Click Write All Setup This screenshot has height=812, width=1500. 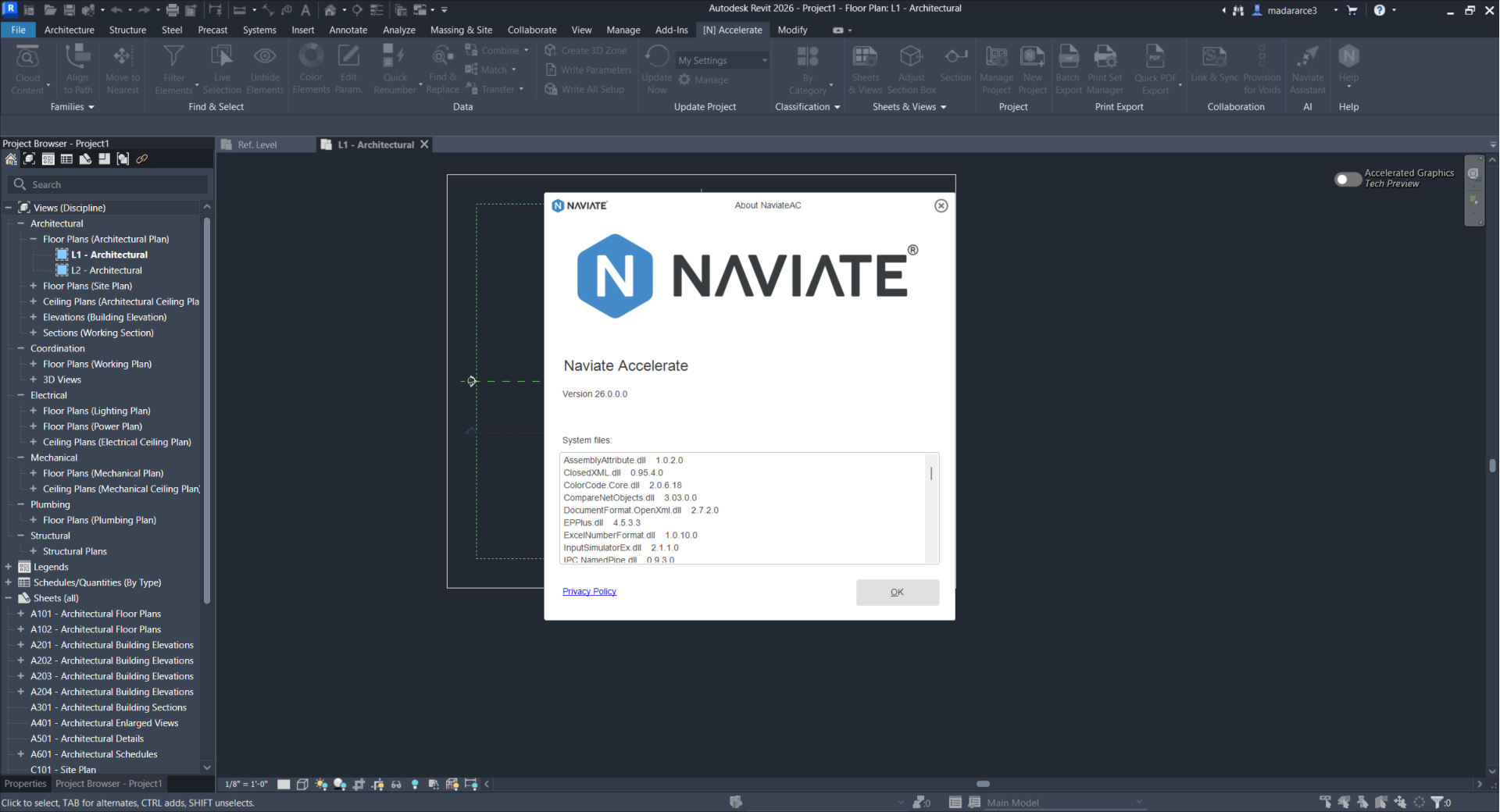[584, 89]
